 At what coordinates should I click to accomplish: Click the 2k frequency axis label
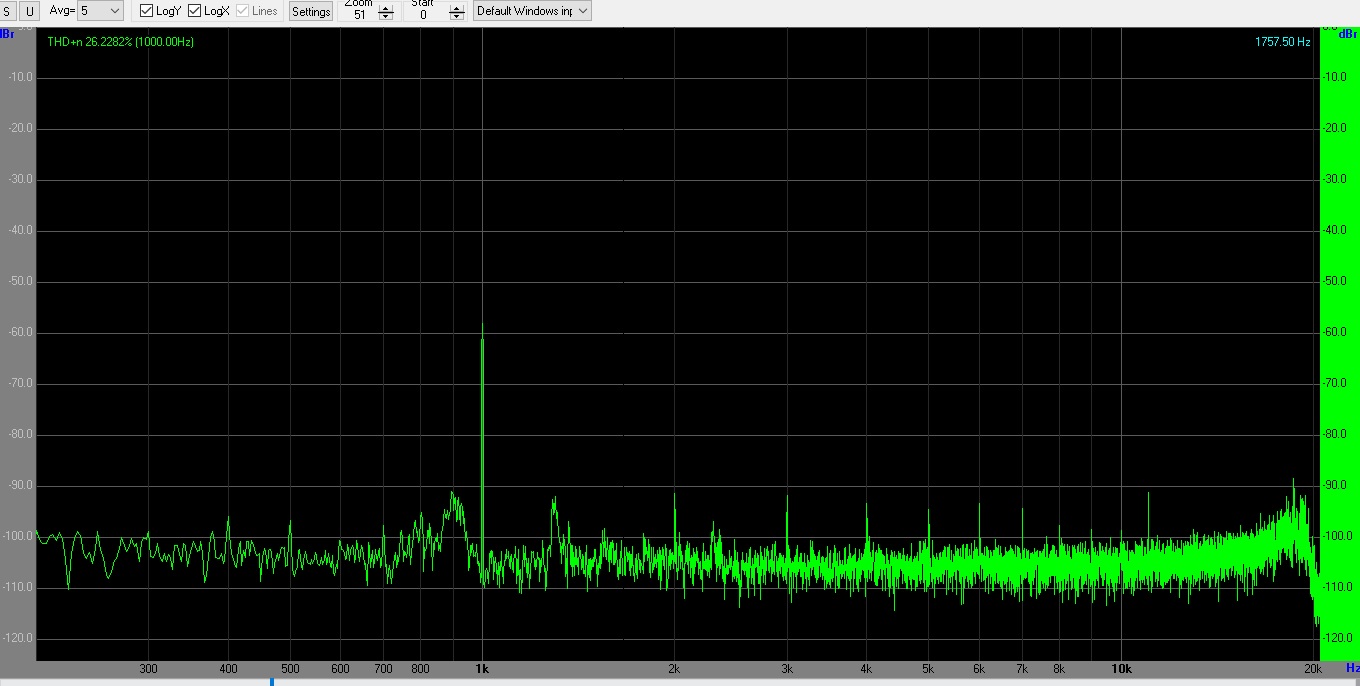click(x=674, y=669)
